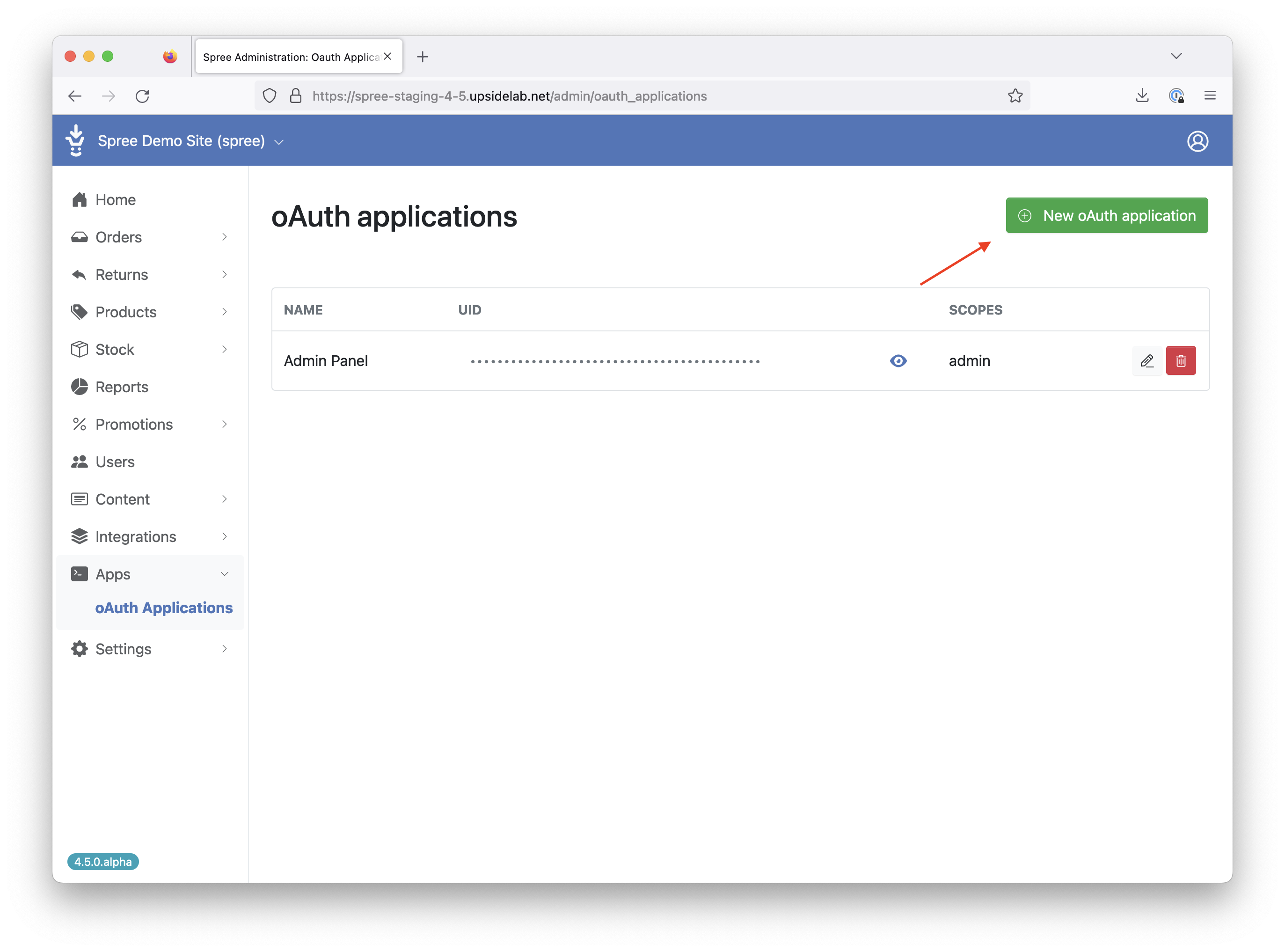Click the Spree logo in header

(75, 140)
